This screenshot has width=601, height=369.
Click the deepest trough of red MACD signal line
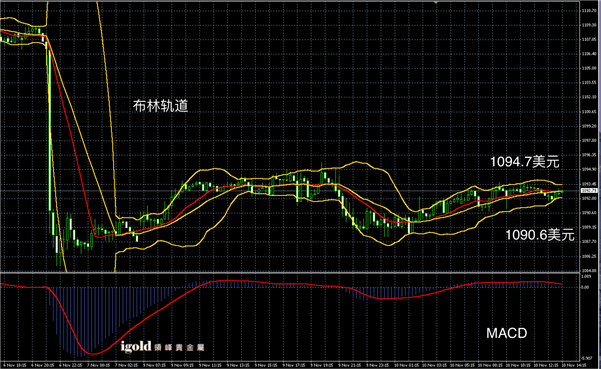(x=92, y=353)
